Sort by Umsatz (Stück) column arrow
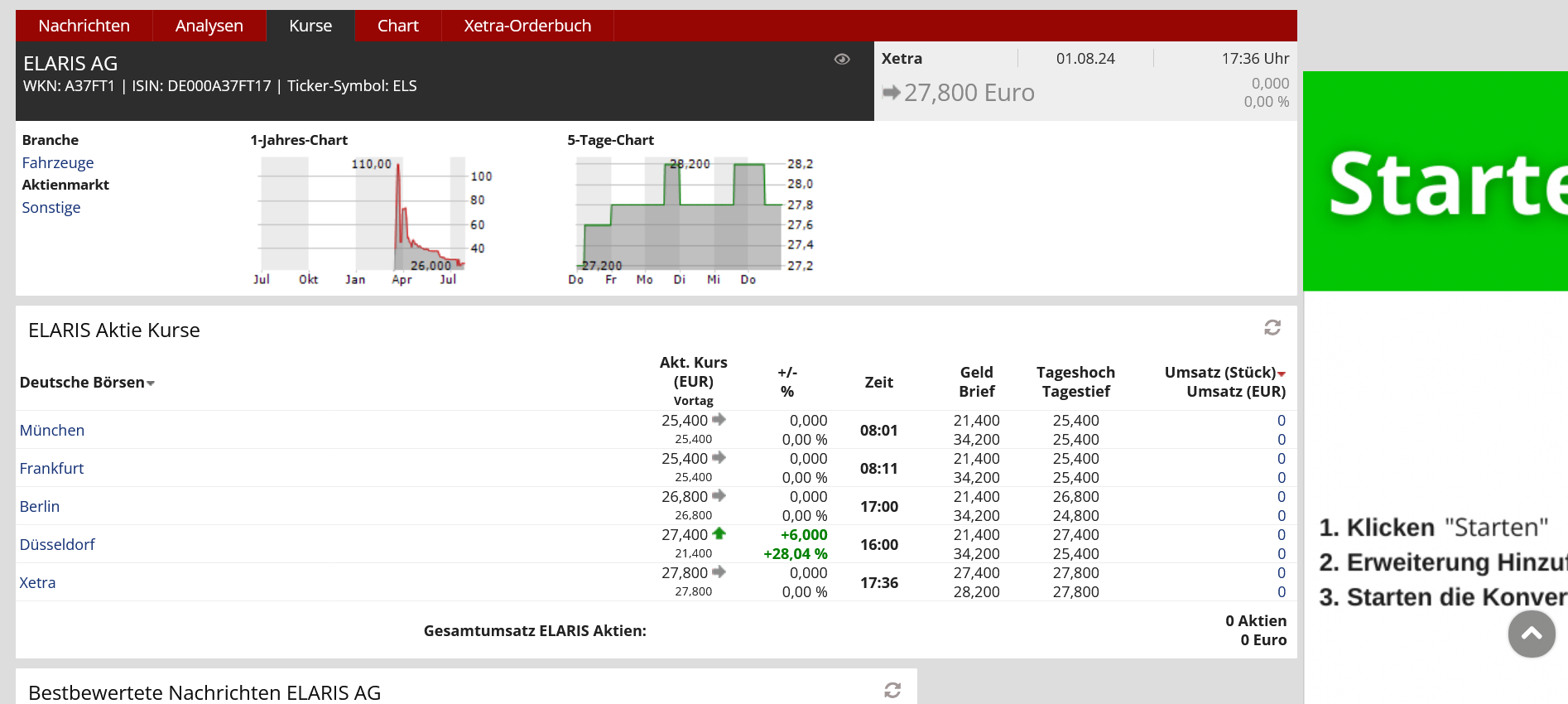Image resolution: width=1568 pixels, height=704 pixels. point(1282,374)
